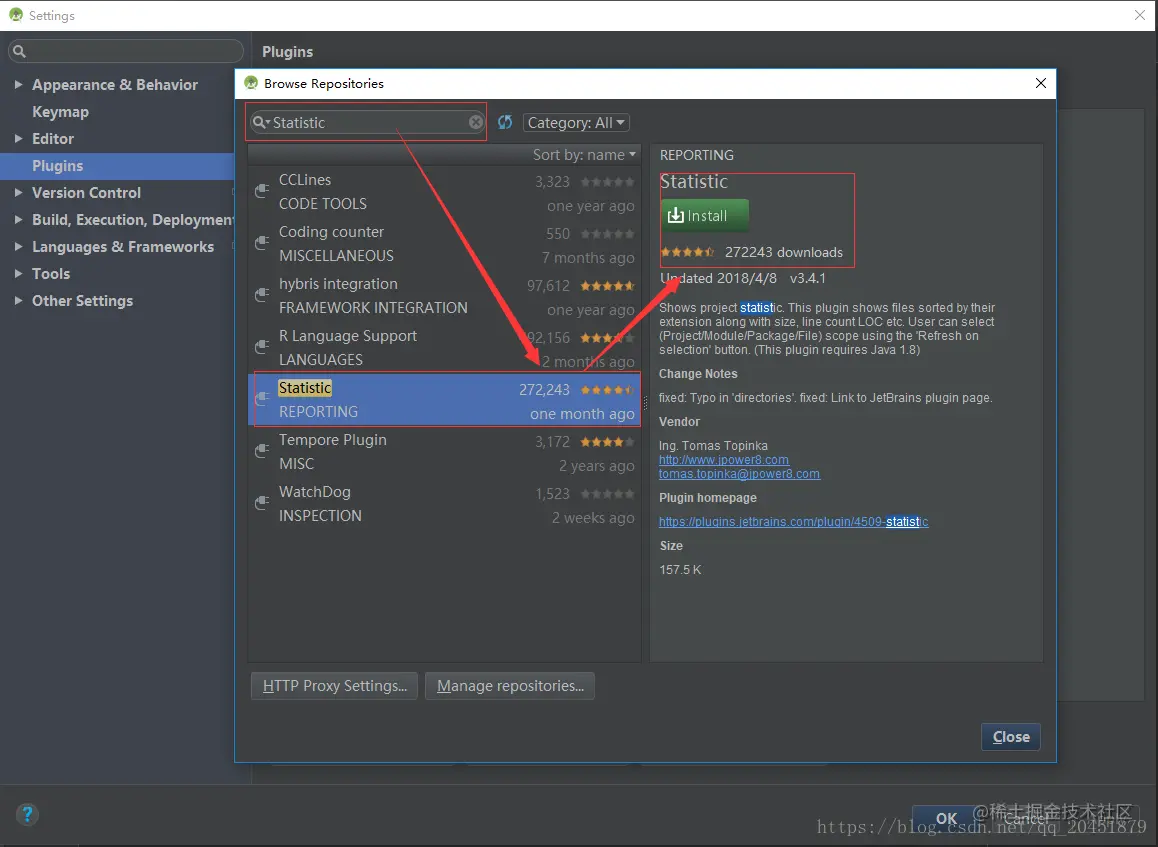Click Manage repositories button
Image resolution: width=1158 pixels, height=847 pixels.
pos(510,686)
